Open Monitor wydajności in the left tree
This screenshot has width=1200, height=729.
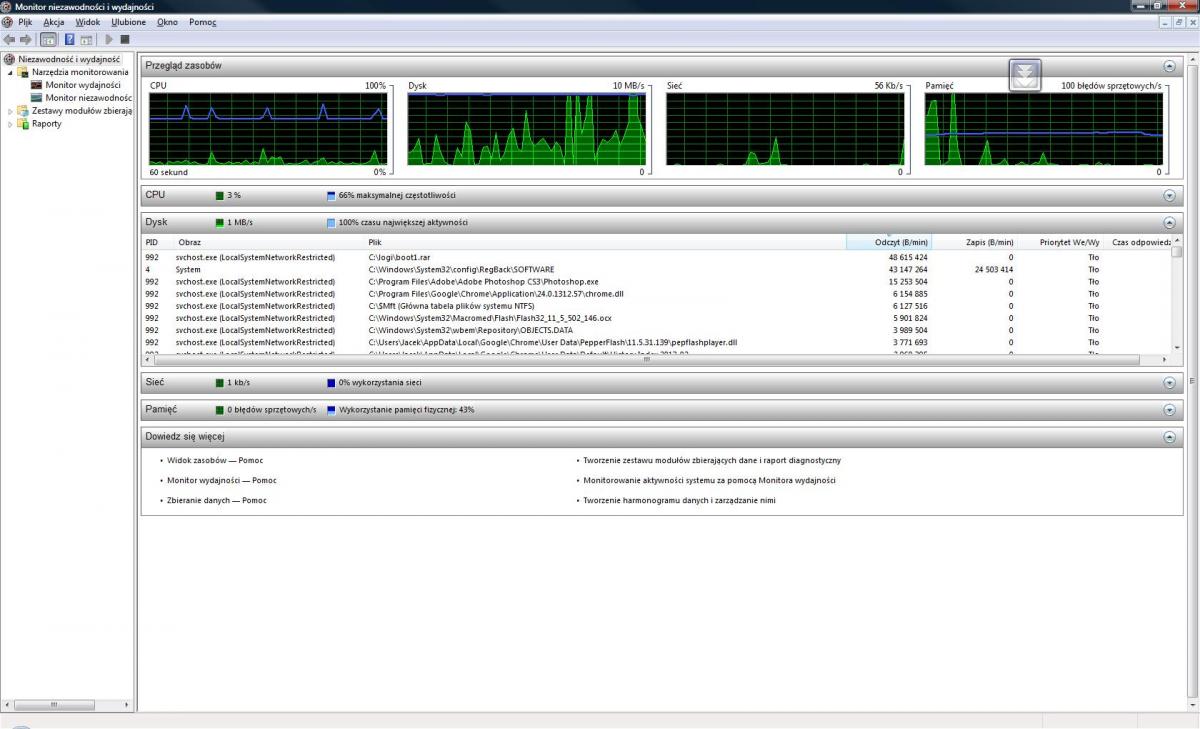coord(83,85)
